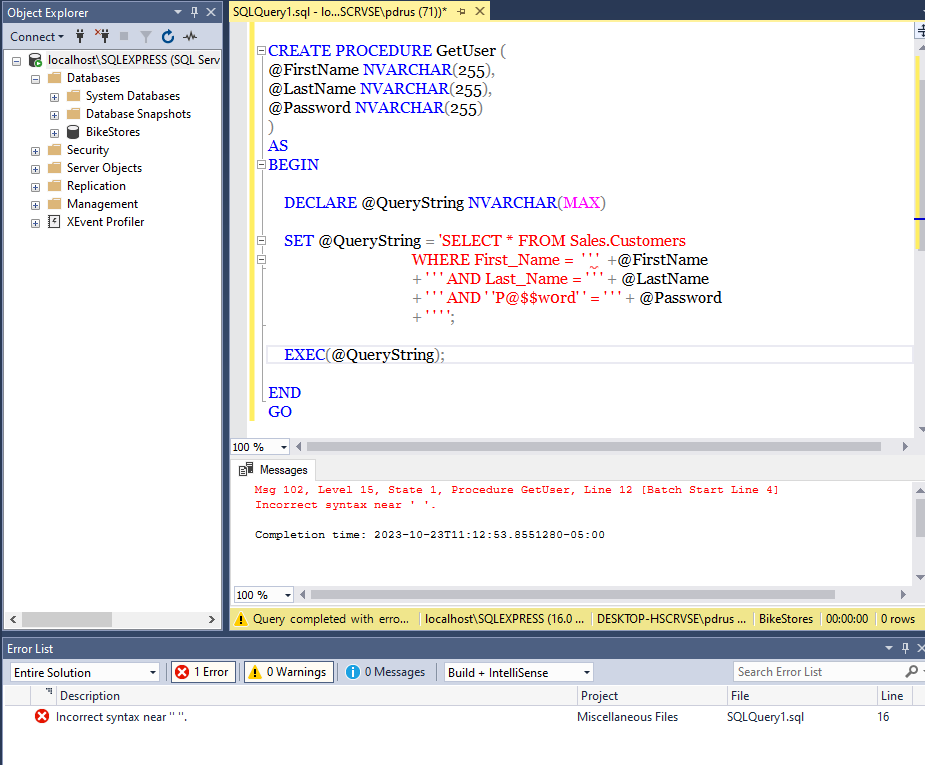Open Activity Monitor via waveform icon
The height and width of the screenshot is (765, 925).
(192, 36)
